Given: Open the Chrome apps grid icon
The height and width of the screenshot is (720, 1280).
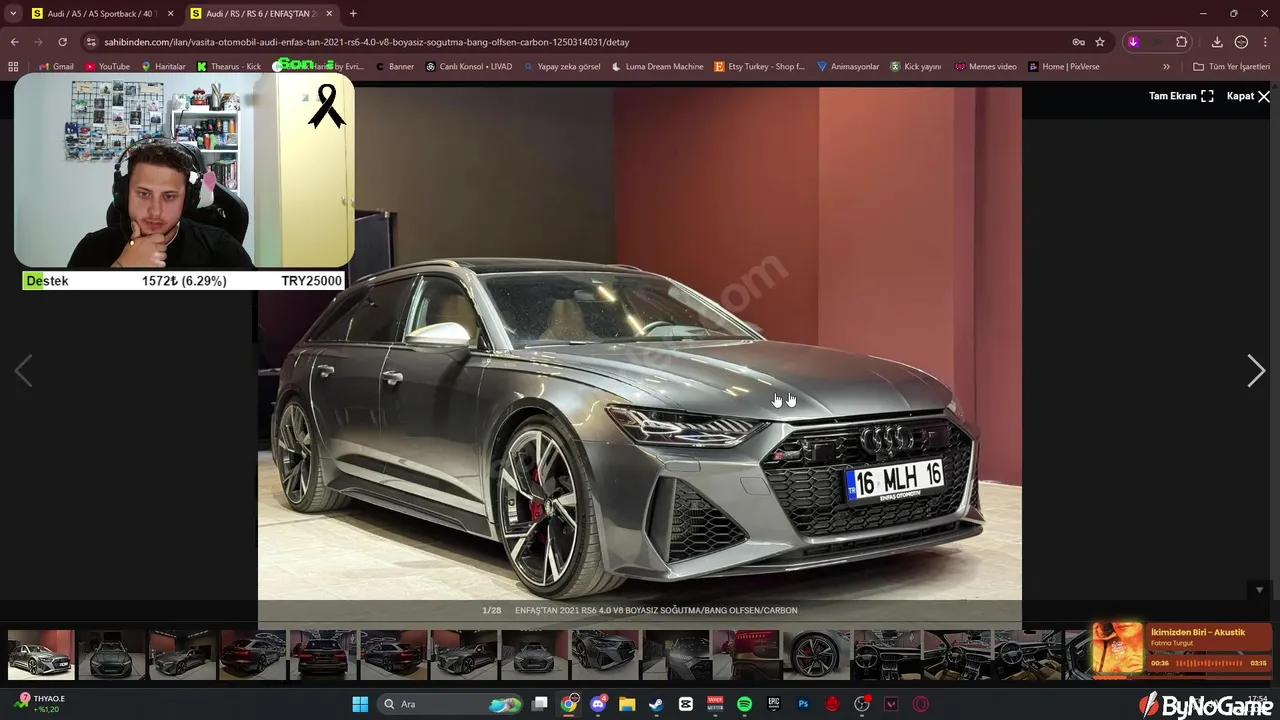Looking at the screenshot, I should [x=13, y=67].
